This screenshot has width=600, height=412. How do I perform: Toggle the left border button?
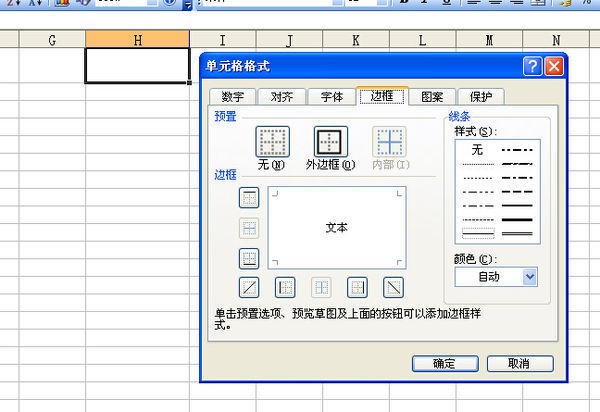coord(285,287)
